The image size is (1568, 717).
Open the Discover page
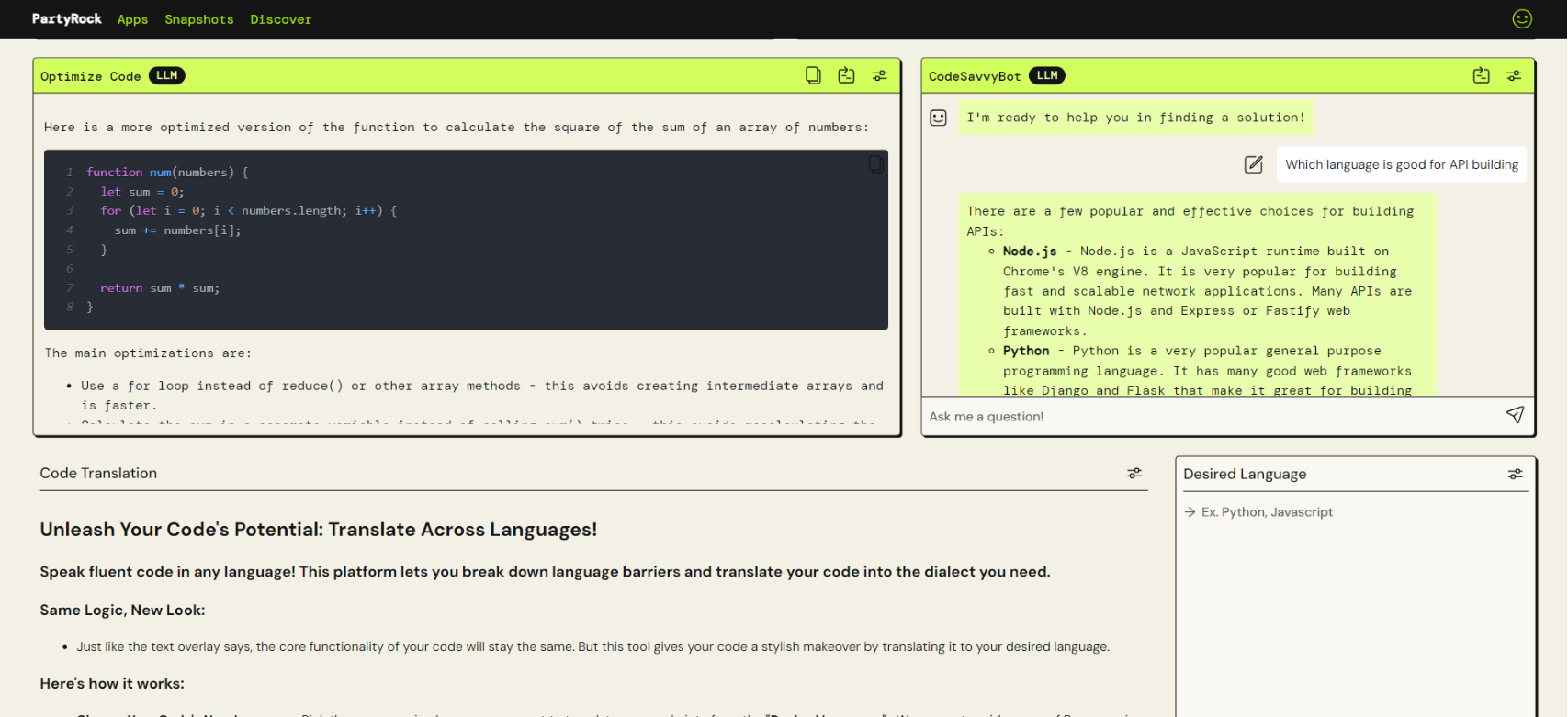pyautogui.click(x=281, y=19)
